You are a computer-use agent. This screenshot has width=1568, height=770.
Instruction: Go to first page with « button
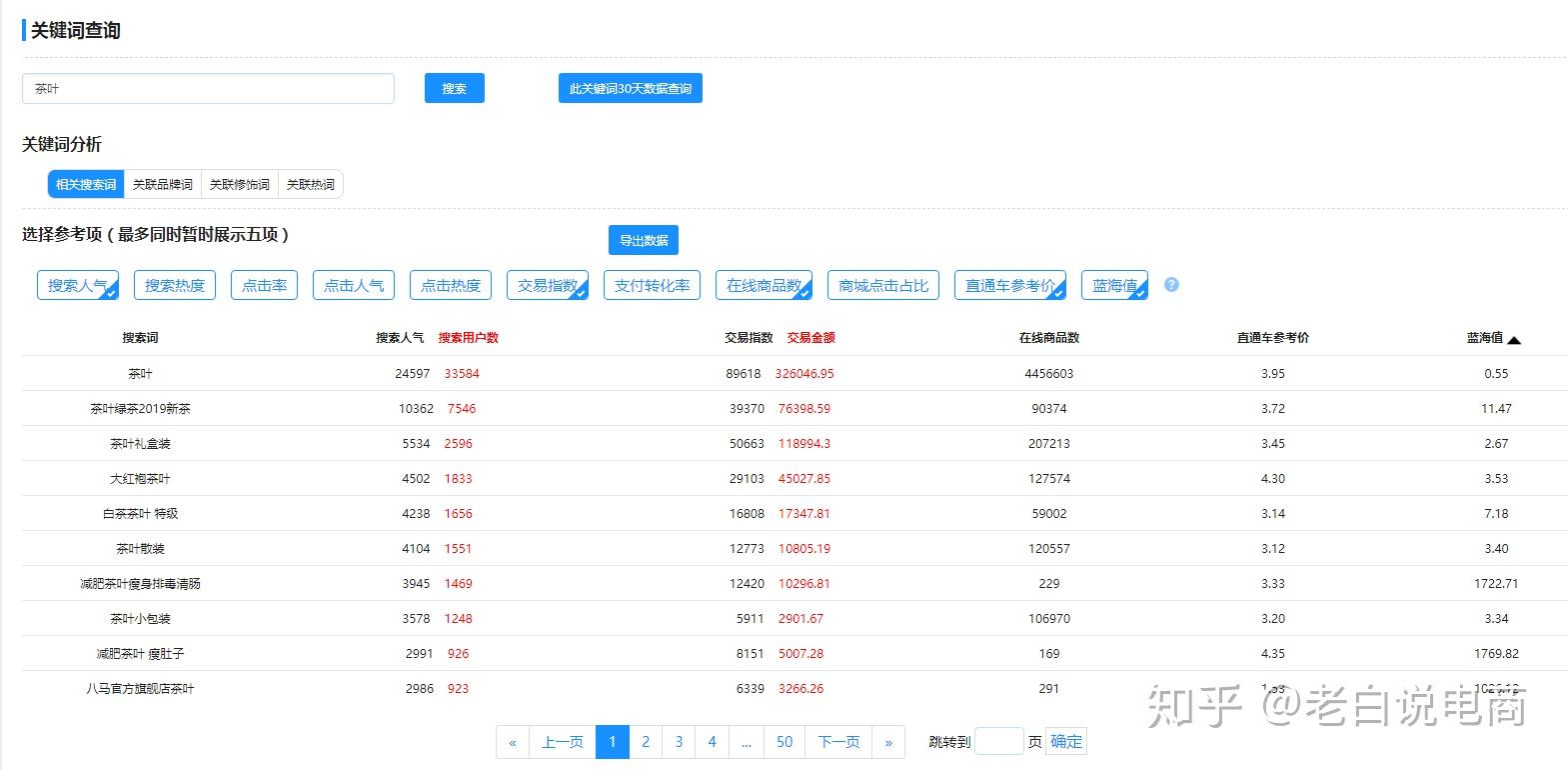tap(513, 742)
